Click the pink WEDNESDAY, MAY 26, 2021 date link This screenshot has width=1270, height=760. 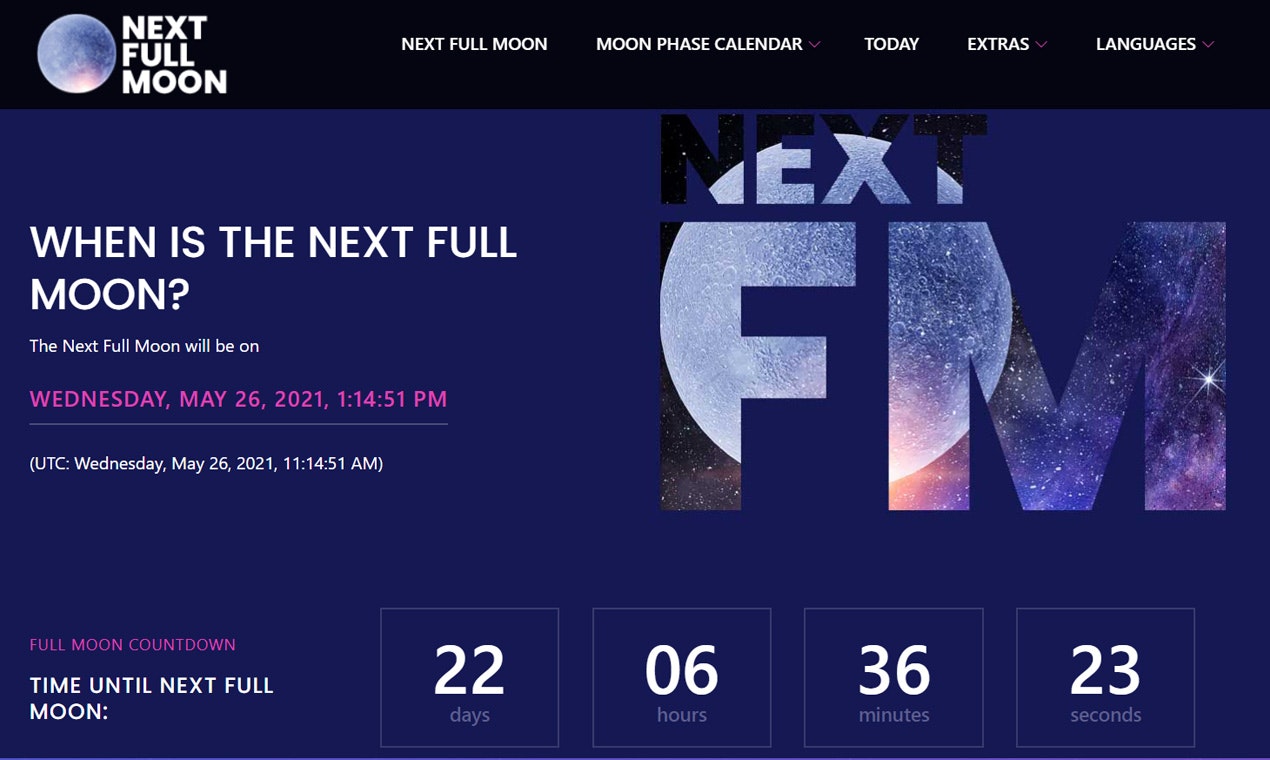click(x=238, y=398)
